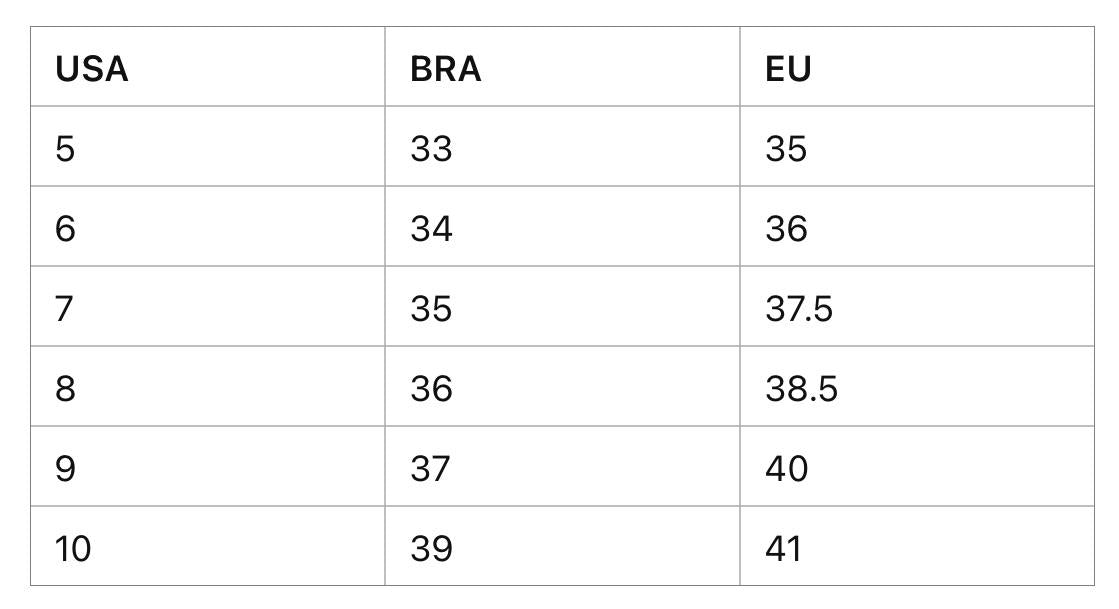The image size is (1119, 609).
Task: Click the EU column header
Action: 788,69
